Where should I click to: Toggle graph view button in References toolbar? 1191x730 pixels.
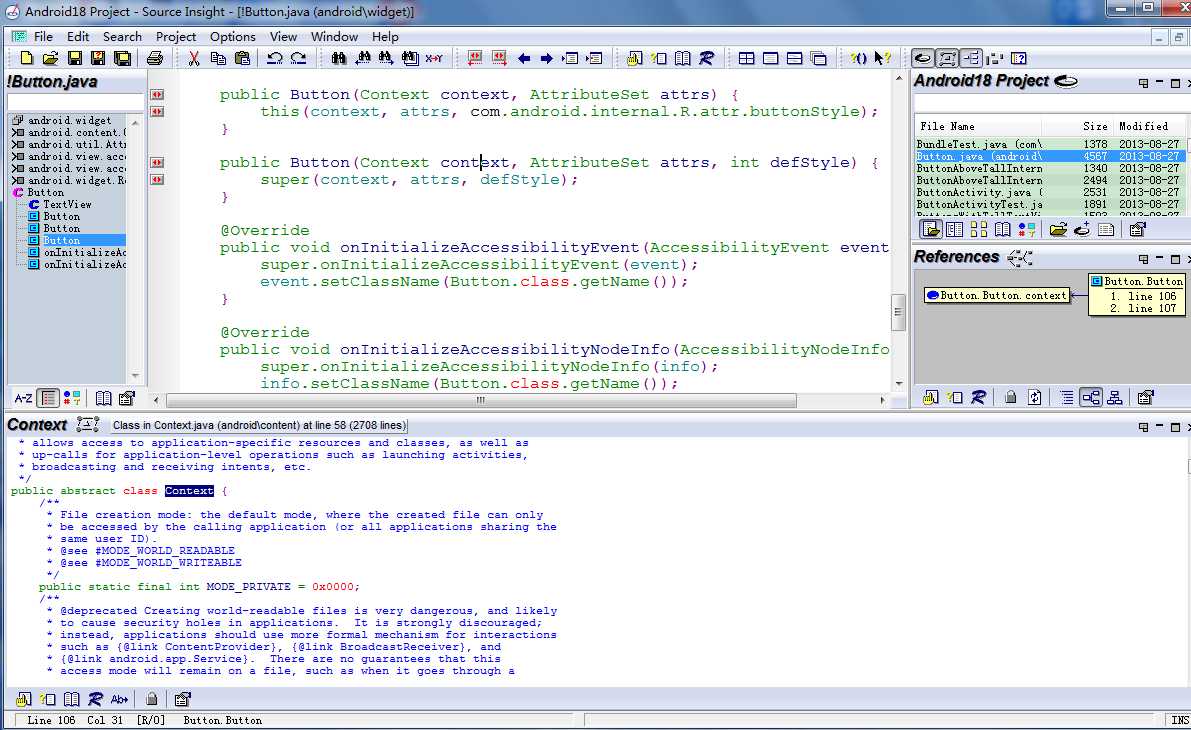click(x=1091, y=397)
